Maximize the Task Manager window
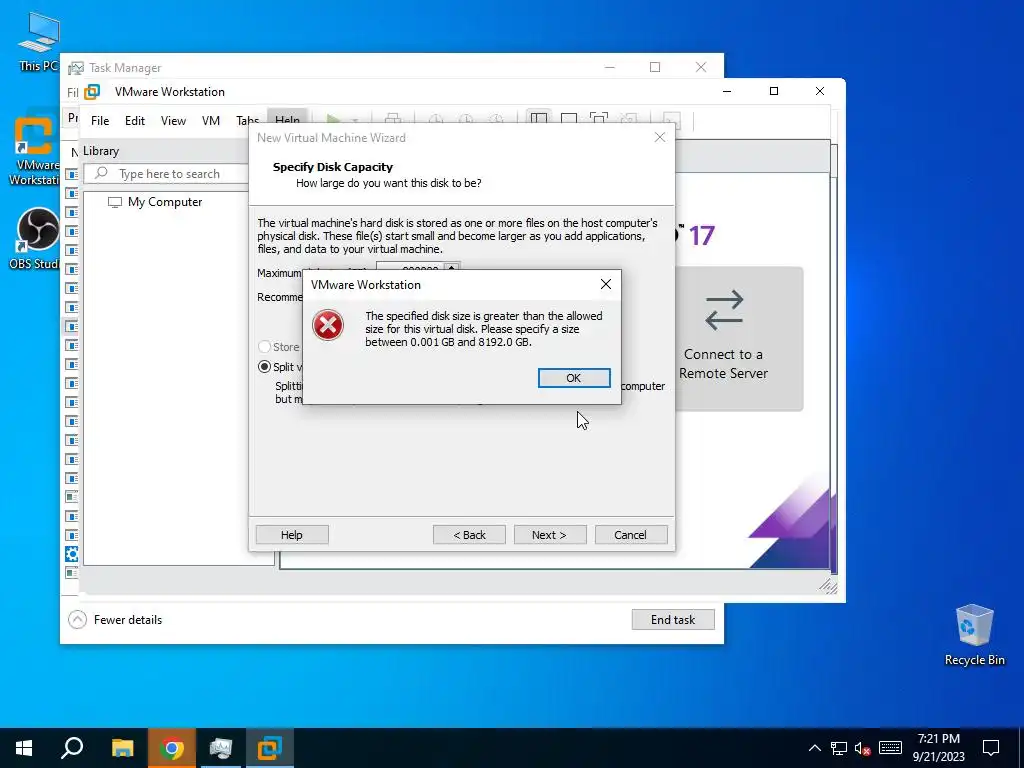The height and width of the screenshot is (768, 1024). [x=655, y=67]
